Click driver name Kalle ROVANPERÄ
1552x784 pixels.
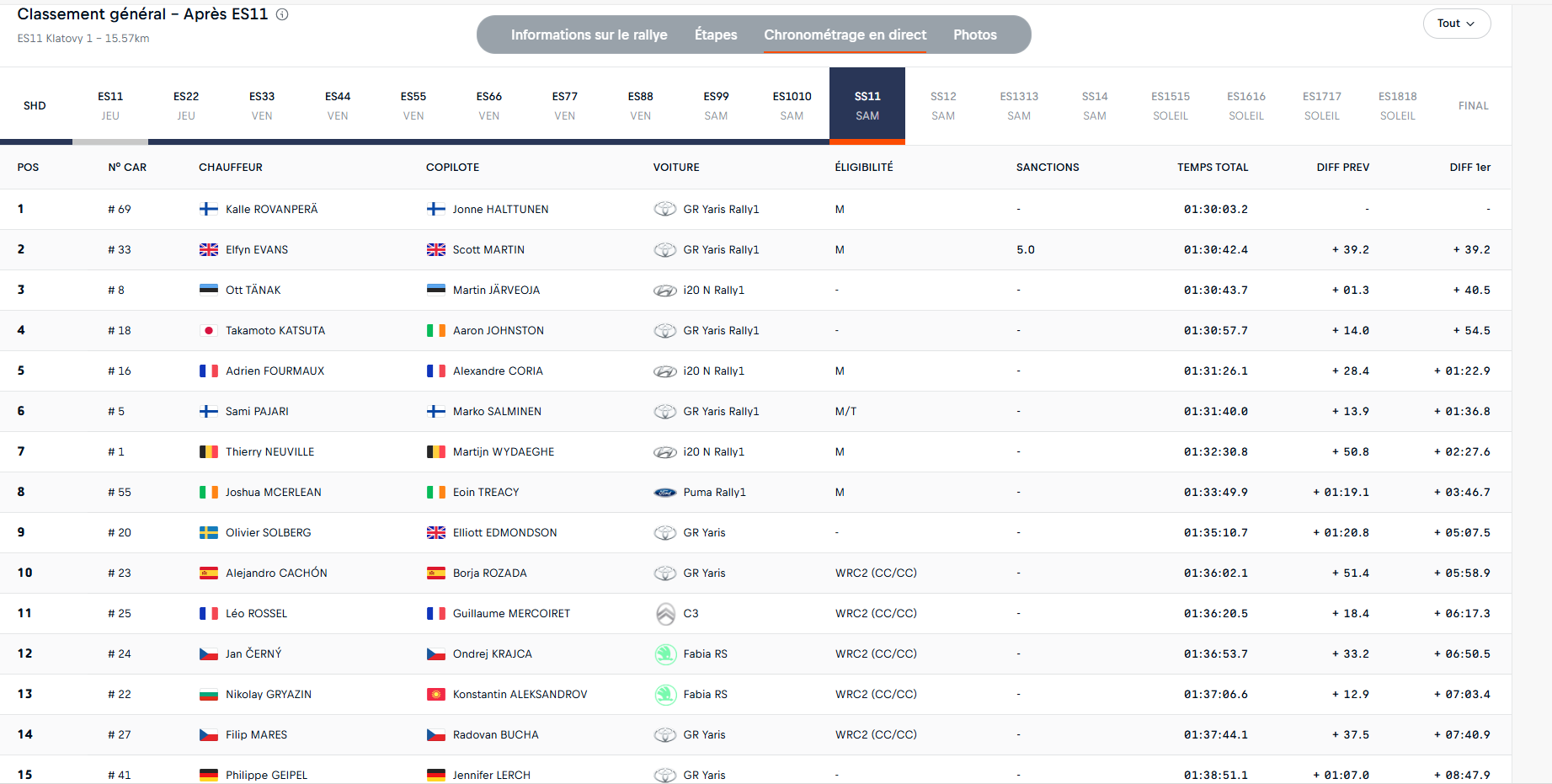tap(272, 209)
